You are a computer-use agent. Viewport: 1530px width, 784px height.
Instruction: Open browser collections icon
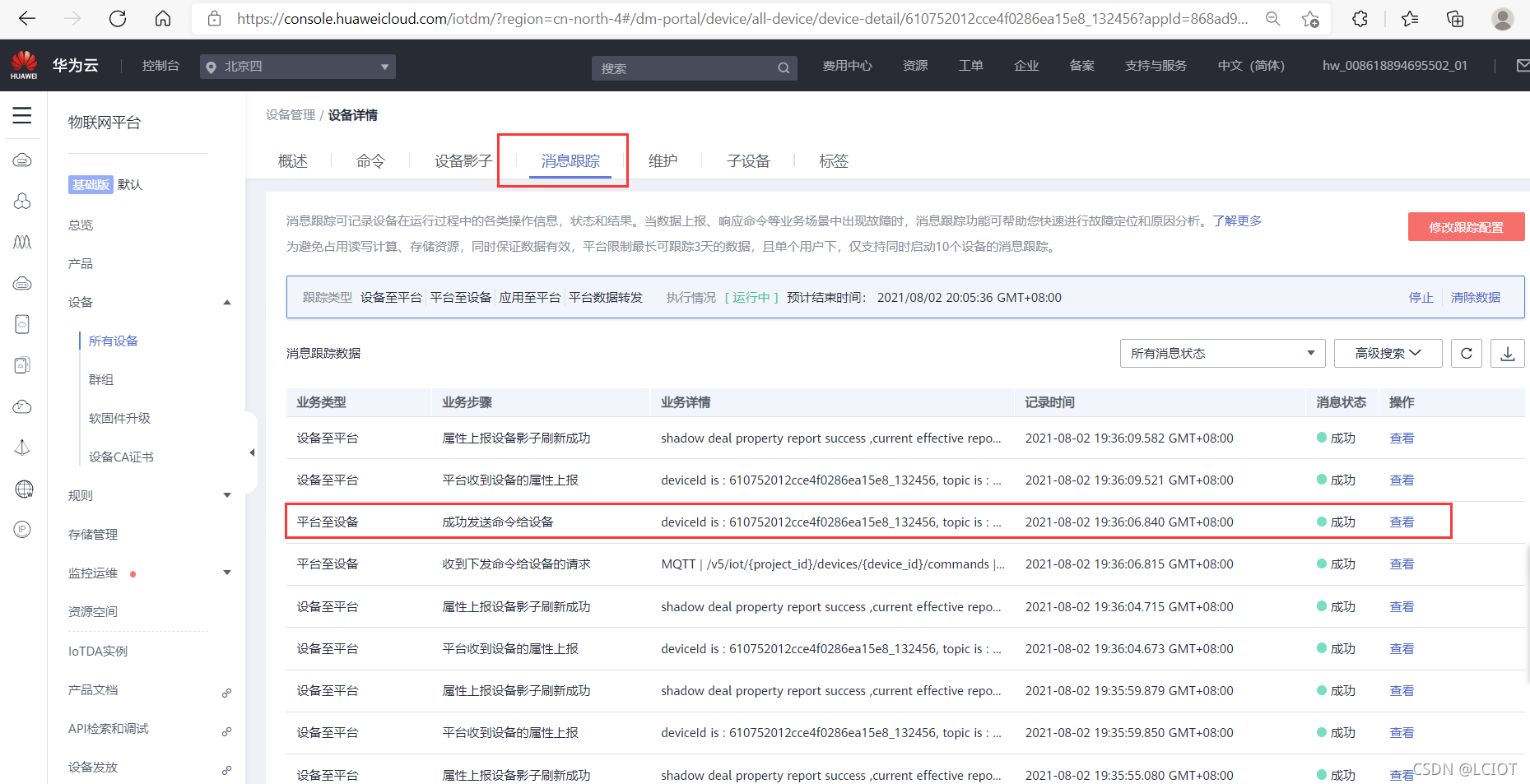(x=1455, y=18)
